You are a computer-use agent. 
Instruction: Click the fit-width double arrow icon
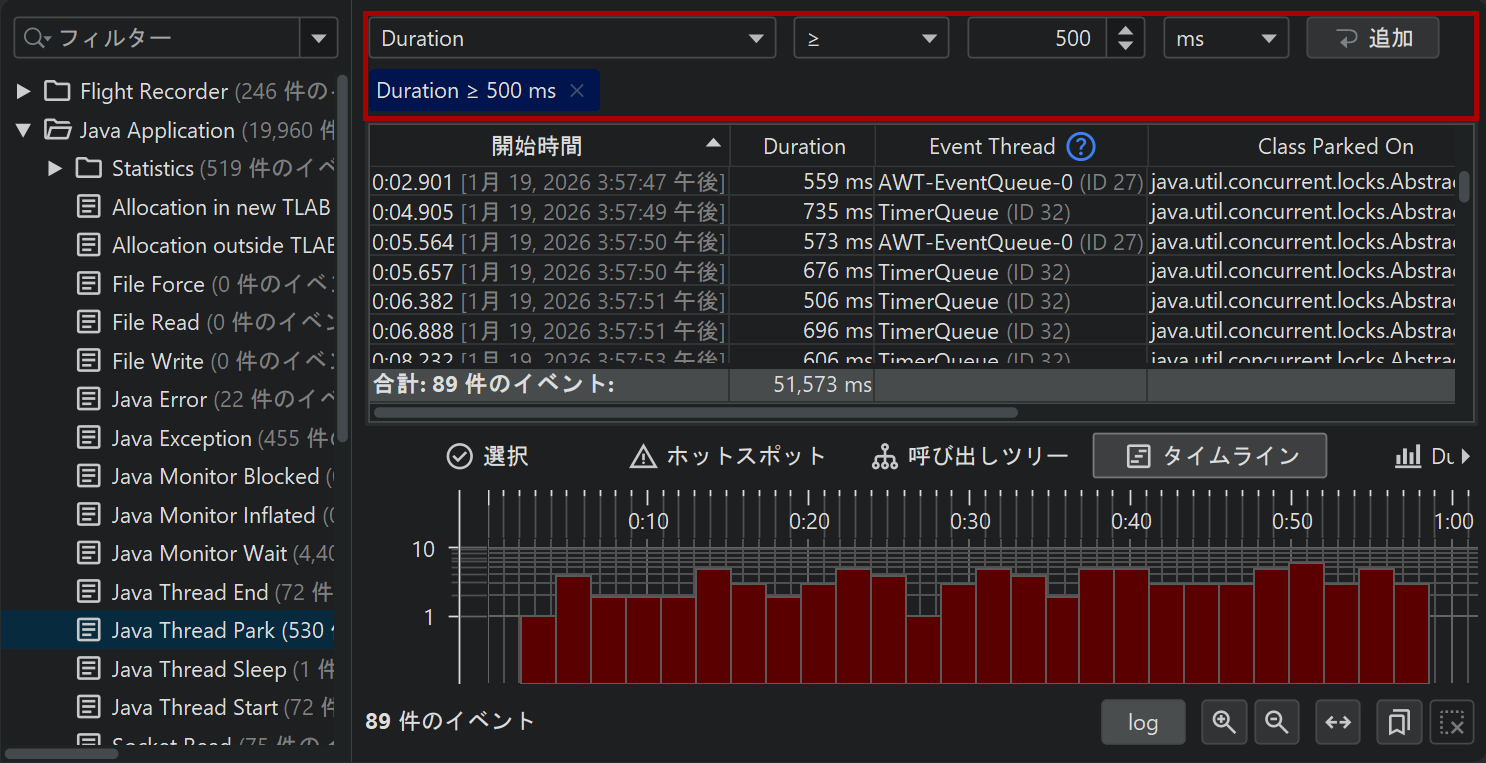point(1338,722)
